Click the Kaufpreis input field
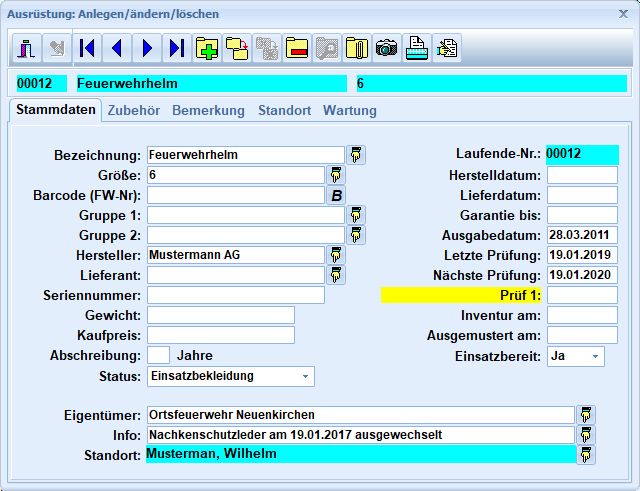The height and width of the screenshot is (491, 640). (221, 335)
